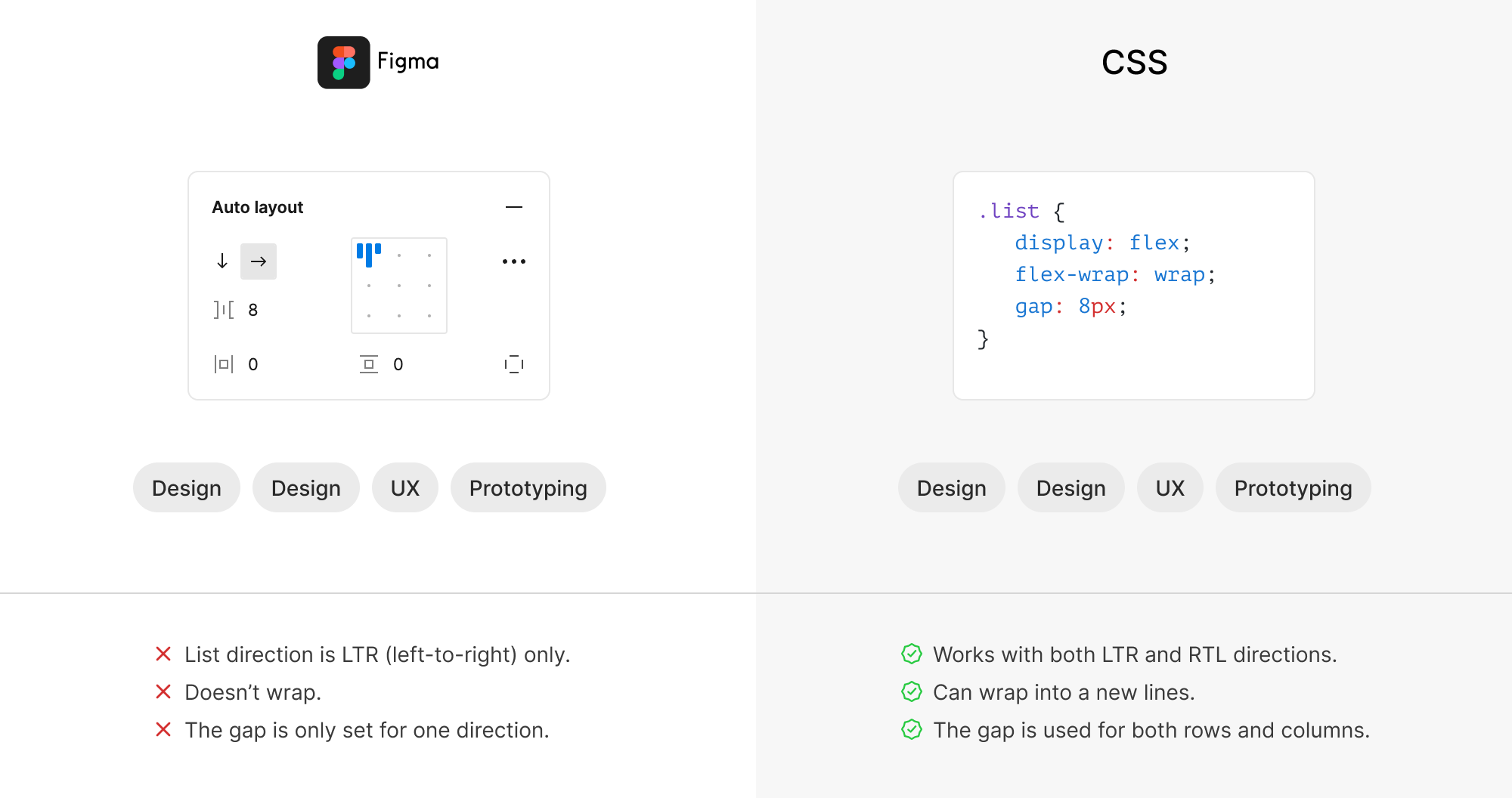Click the spacing between items icon
Viewport: 1512px width, 798px height.
pos(223,310)
